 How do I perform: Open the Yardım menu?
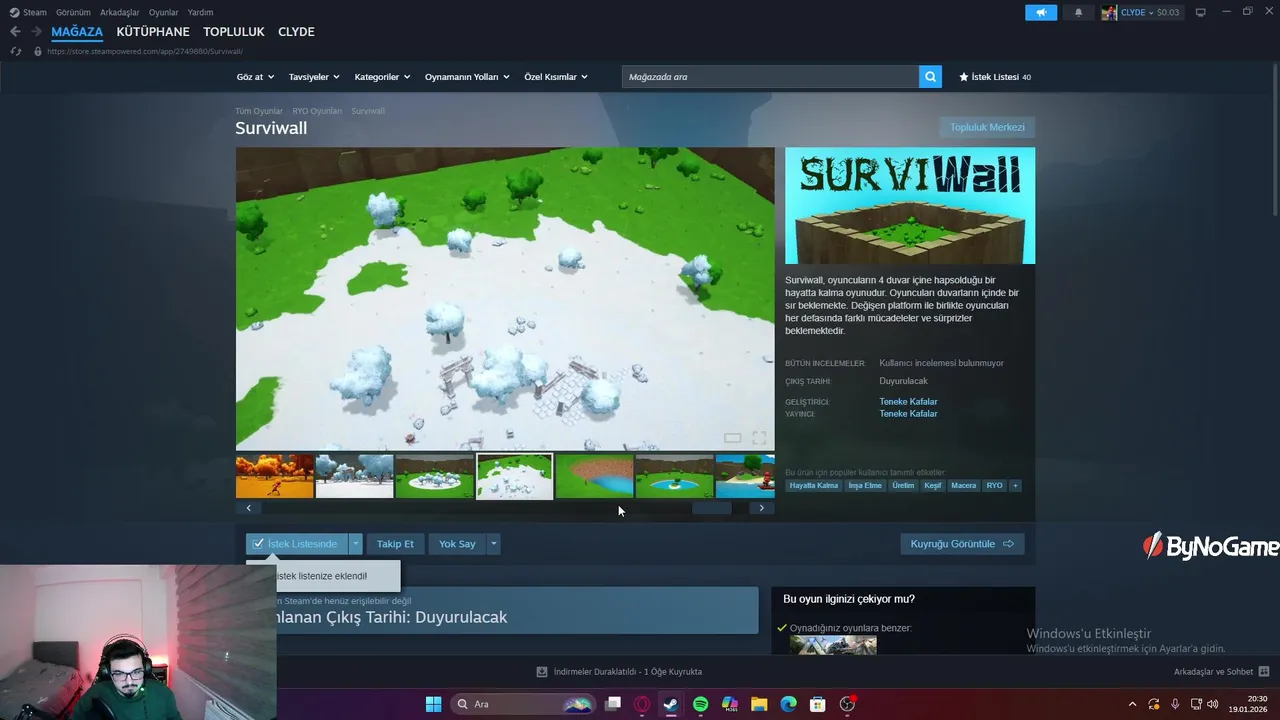click(200, 13)
